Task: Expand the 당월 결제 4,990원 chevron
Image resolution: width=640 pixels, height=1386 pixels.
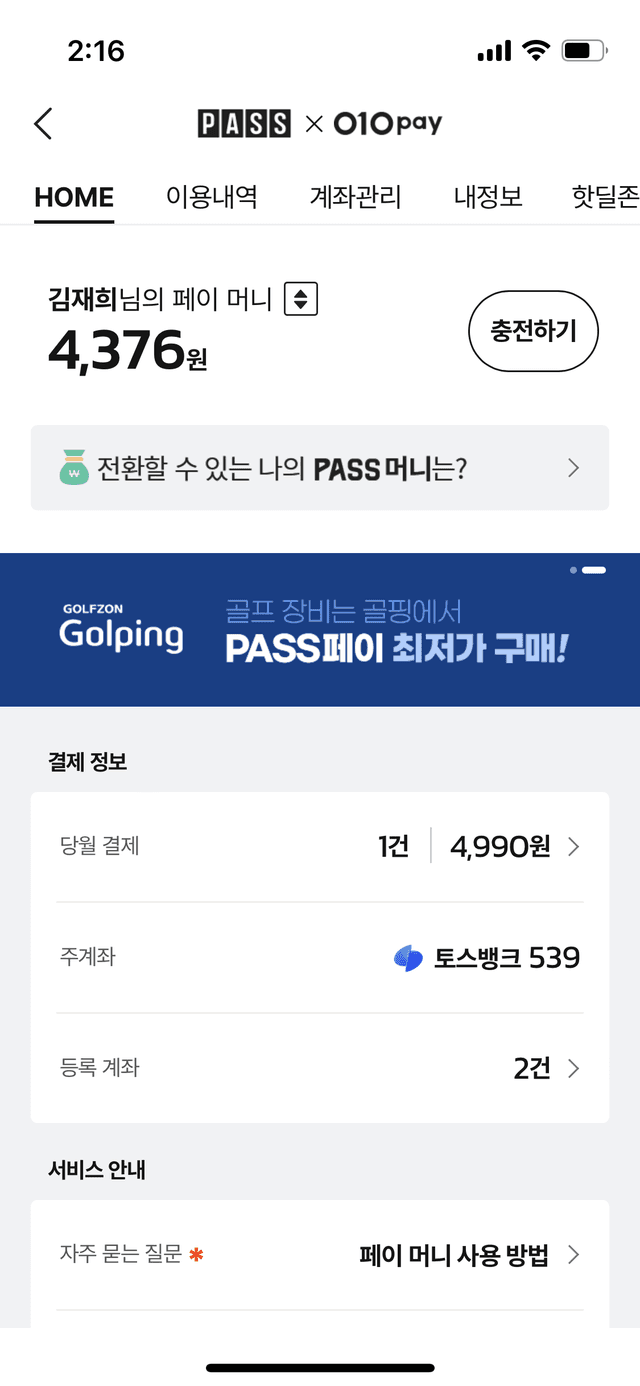Action: pyautogui.click(x=573, y=847)
